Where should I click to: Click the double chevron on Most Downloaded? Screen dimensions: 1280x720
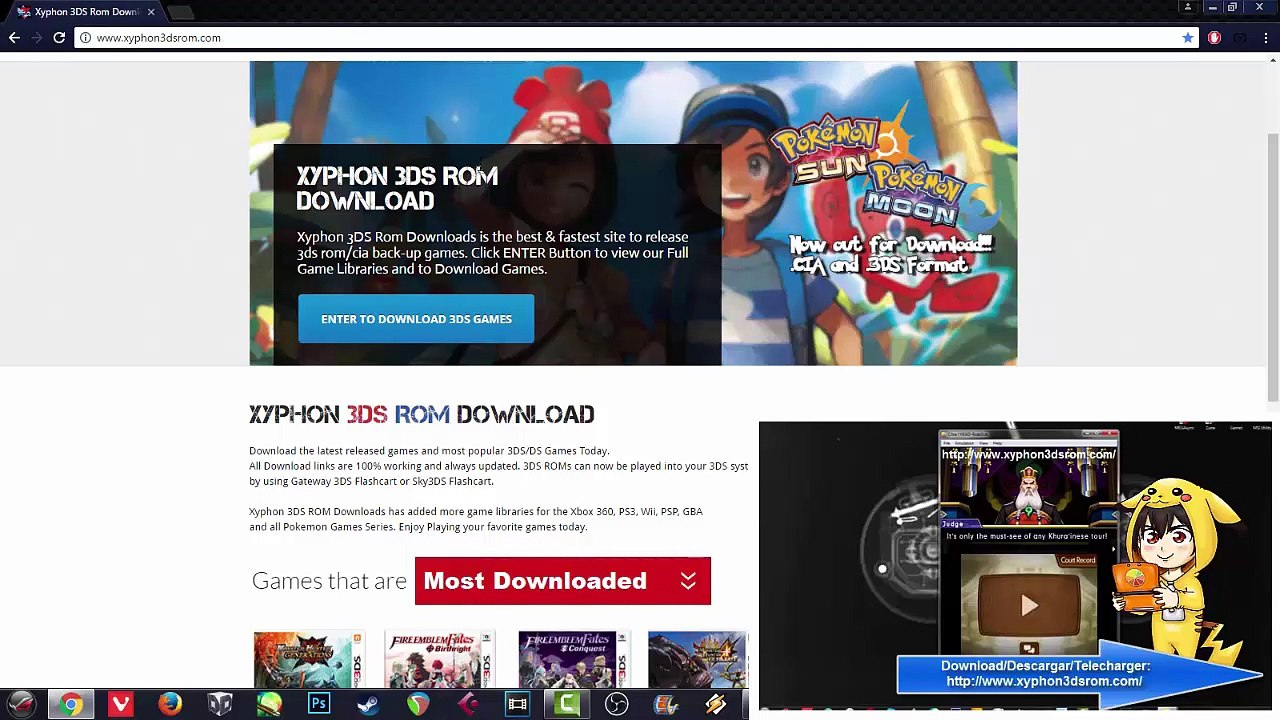click(688, 581)
